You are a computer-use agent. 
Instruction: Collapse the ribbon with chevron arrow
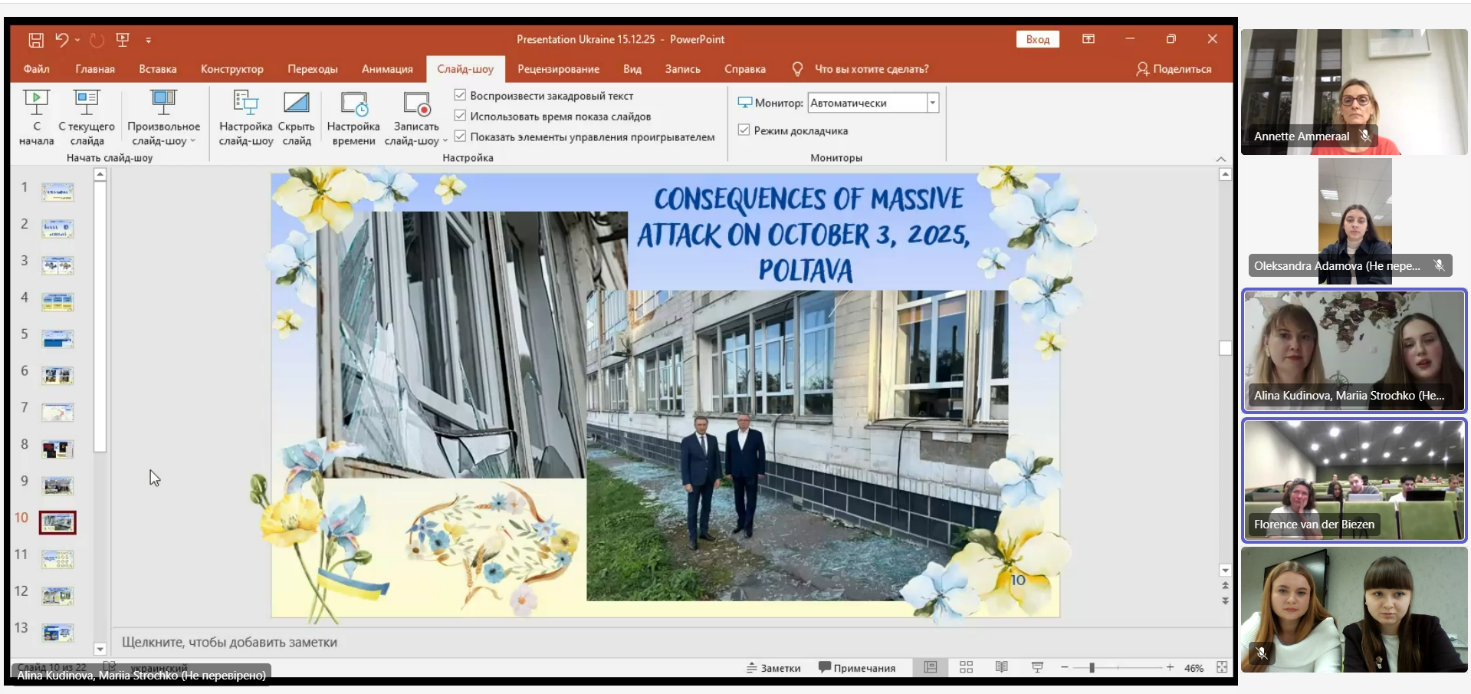1221,159
